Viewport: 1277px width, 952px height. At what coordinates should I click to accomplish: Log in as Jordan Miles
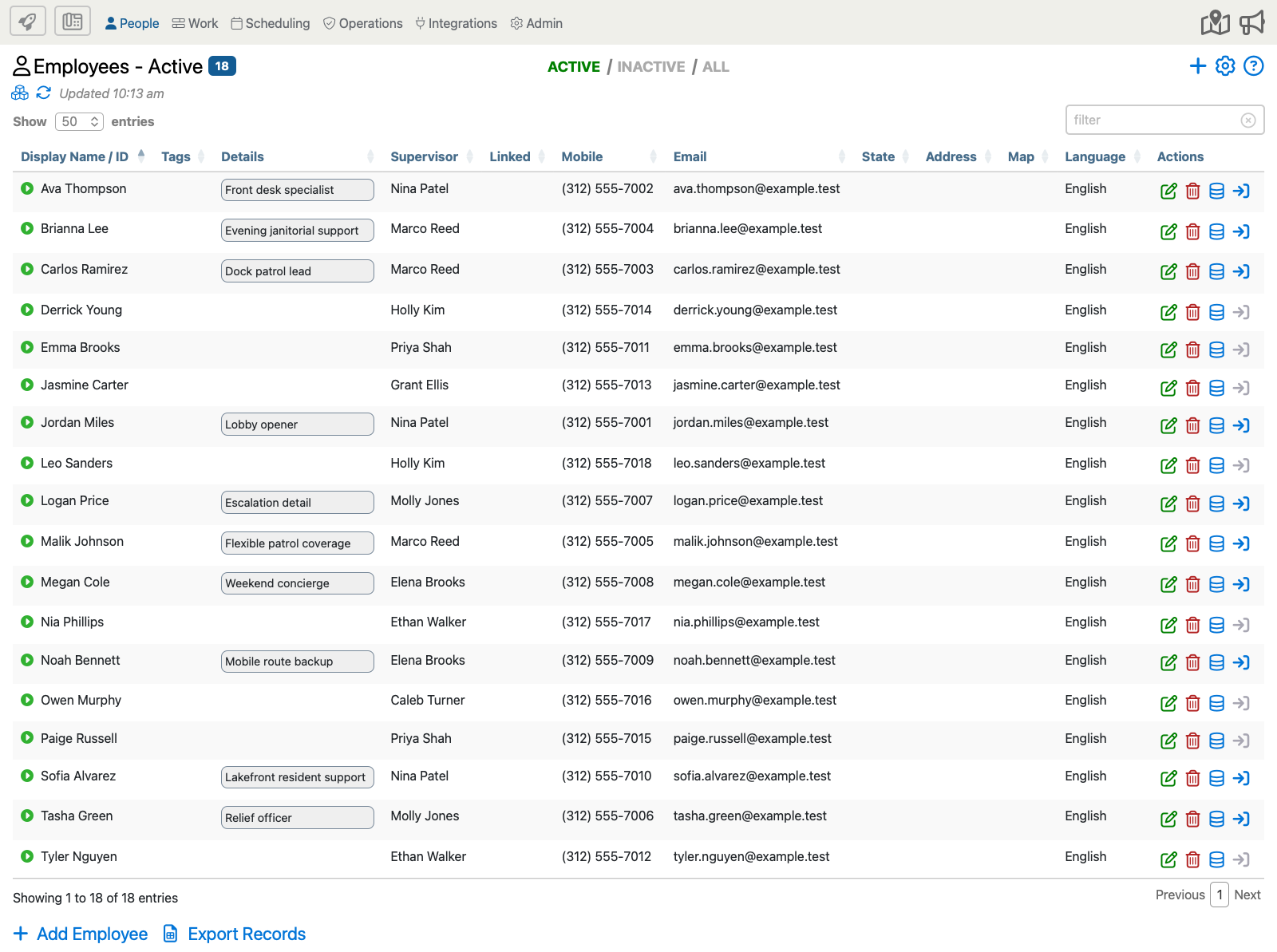click(1241, 425)
